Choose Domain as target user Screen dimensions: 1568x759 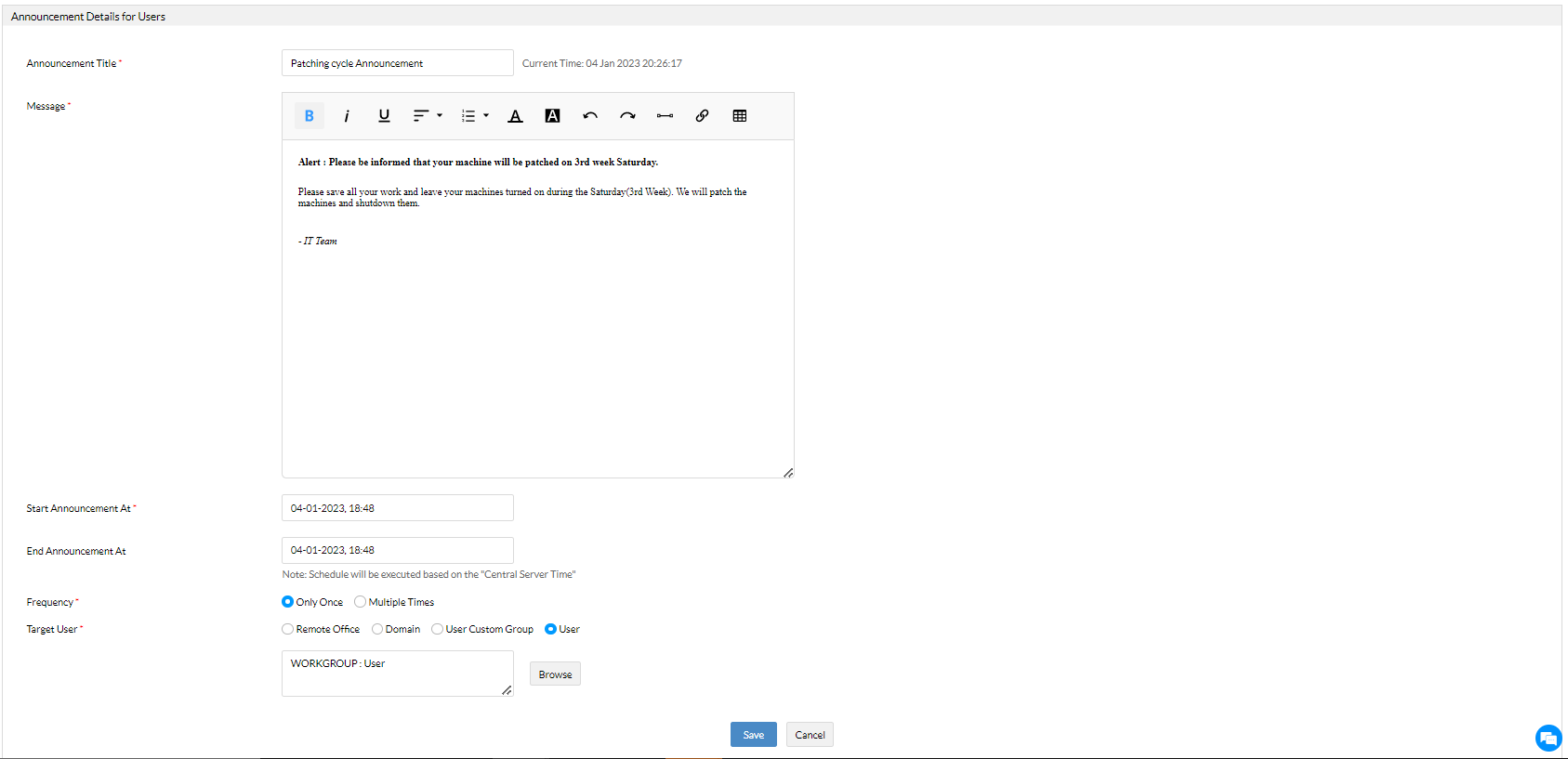point(377,629)
